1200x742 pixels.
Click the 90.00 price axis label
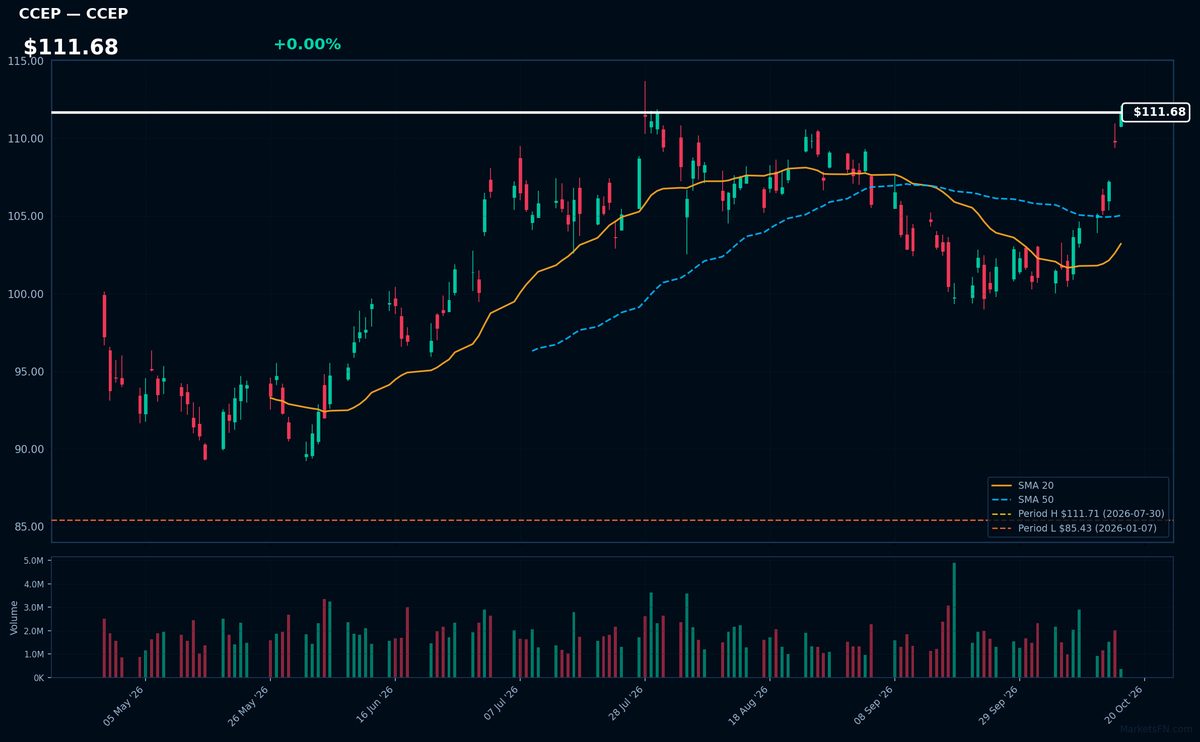pyautogui.click(x=28, y=449)
